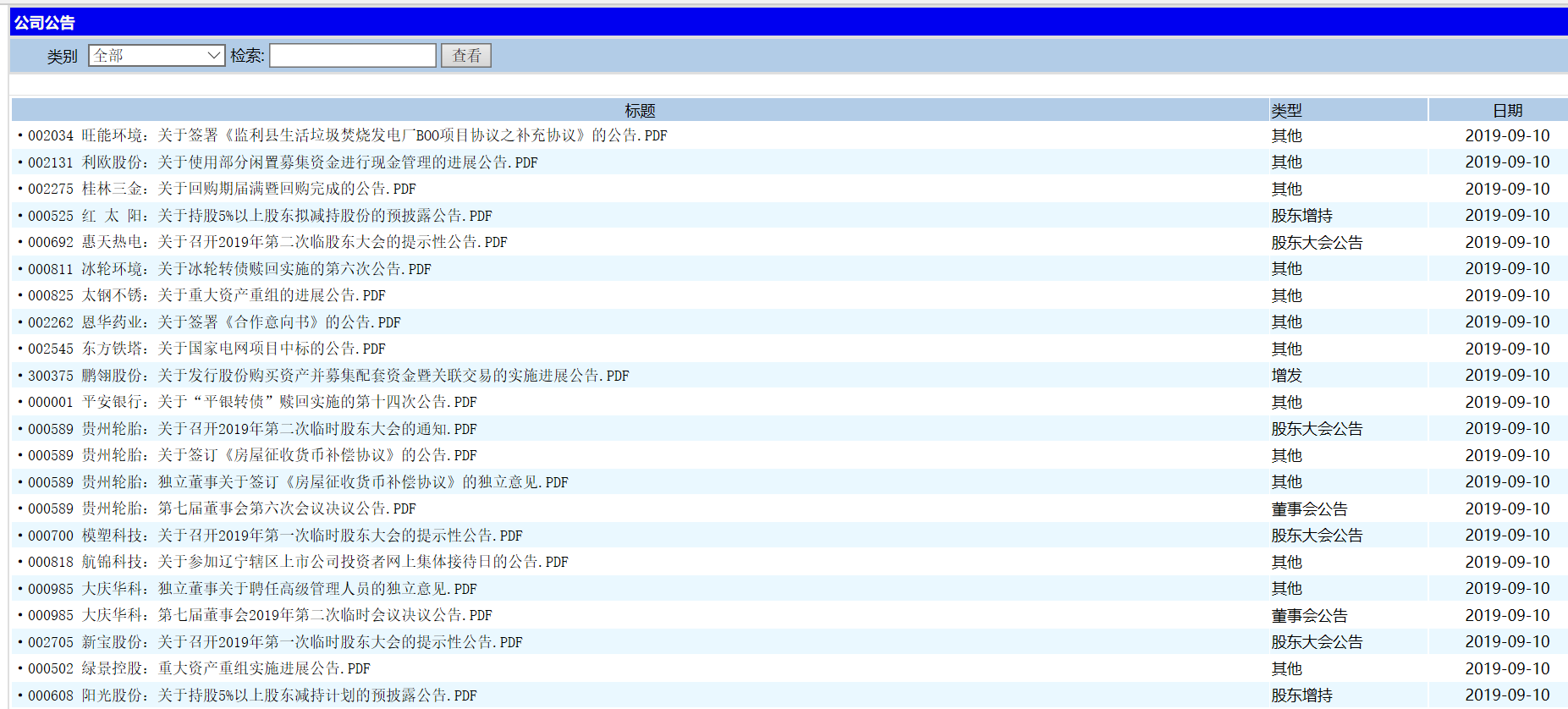Click 董事会公告 type in 贵州轮胎 row
The height and width of the screenshot is (709, 1568).
click(x=1309, y=509)
